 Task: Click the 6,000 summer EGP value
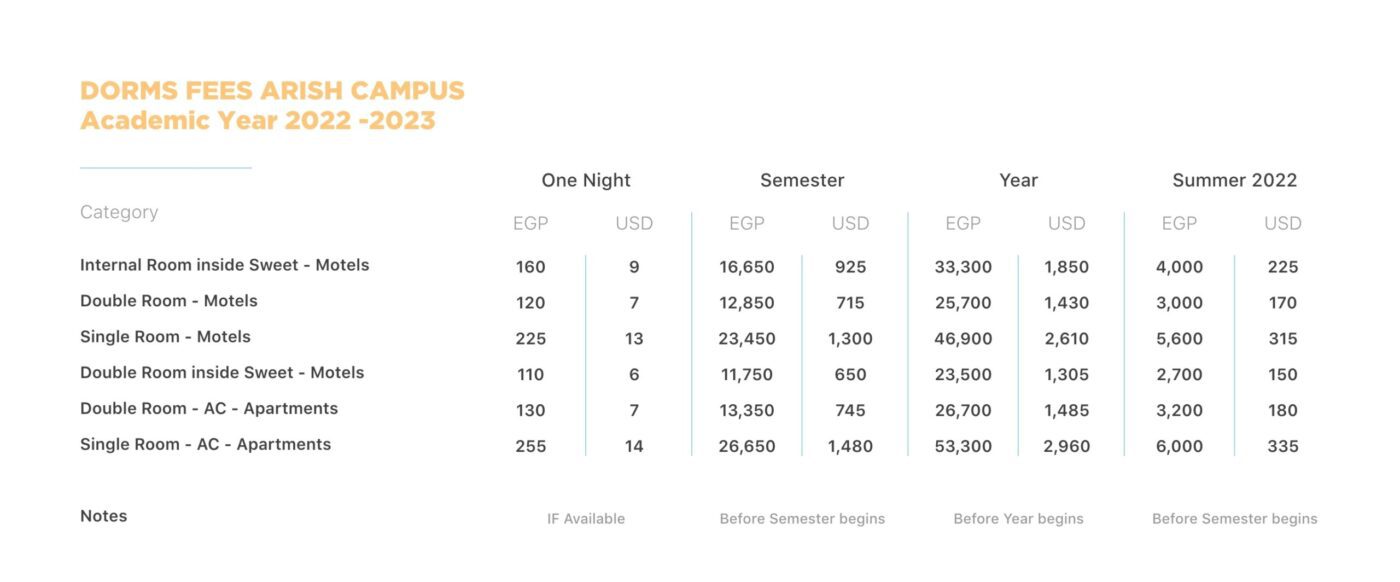point(1179,447)
